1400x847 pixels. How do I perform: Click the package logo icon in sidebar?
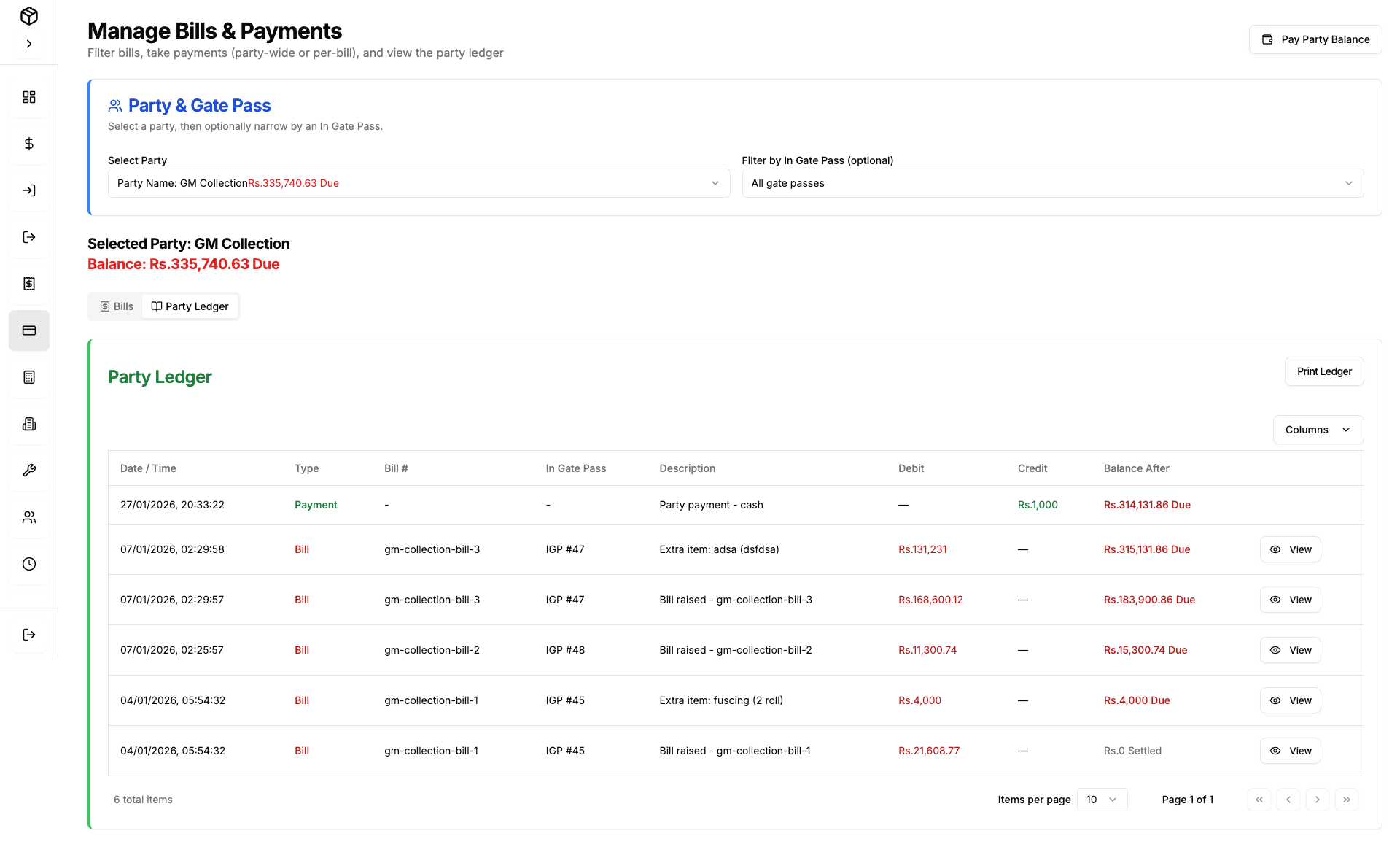(29, 16)
